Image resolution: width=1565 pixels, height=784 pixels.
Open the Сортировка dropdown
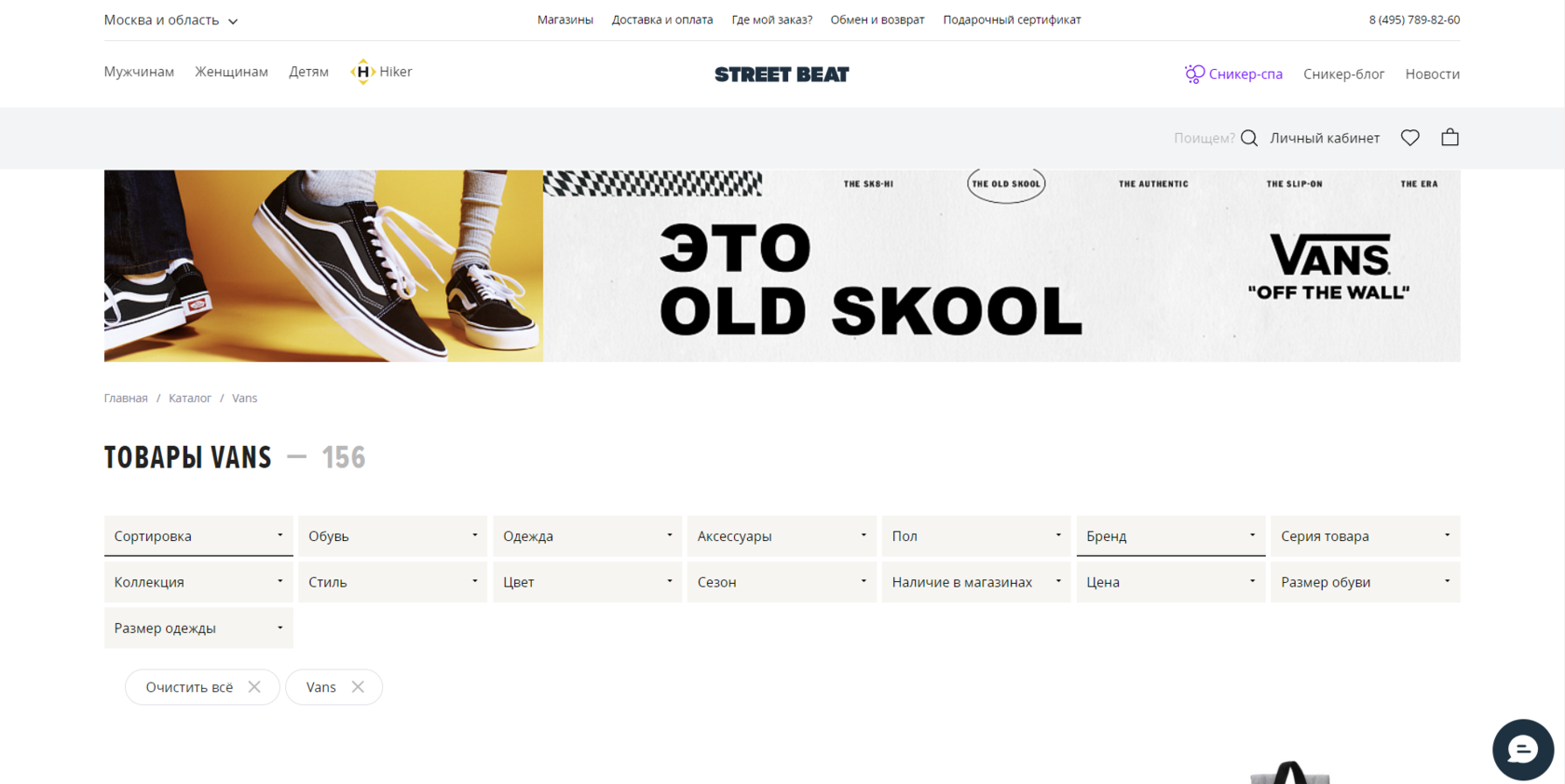tap(198, 536)
